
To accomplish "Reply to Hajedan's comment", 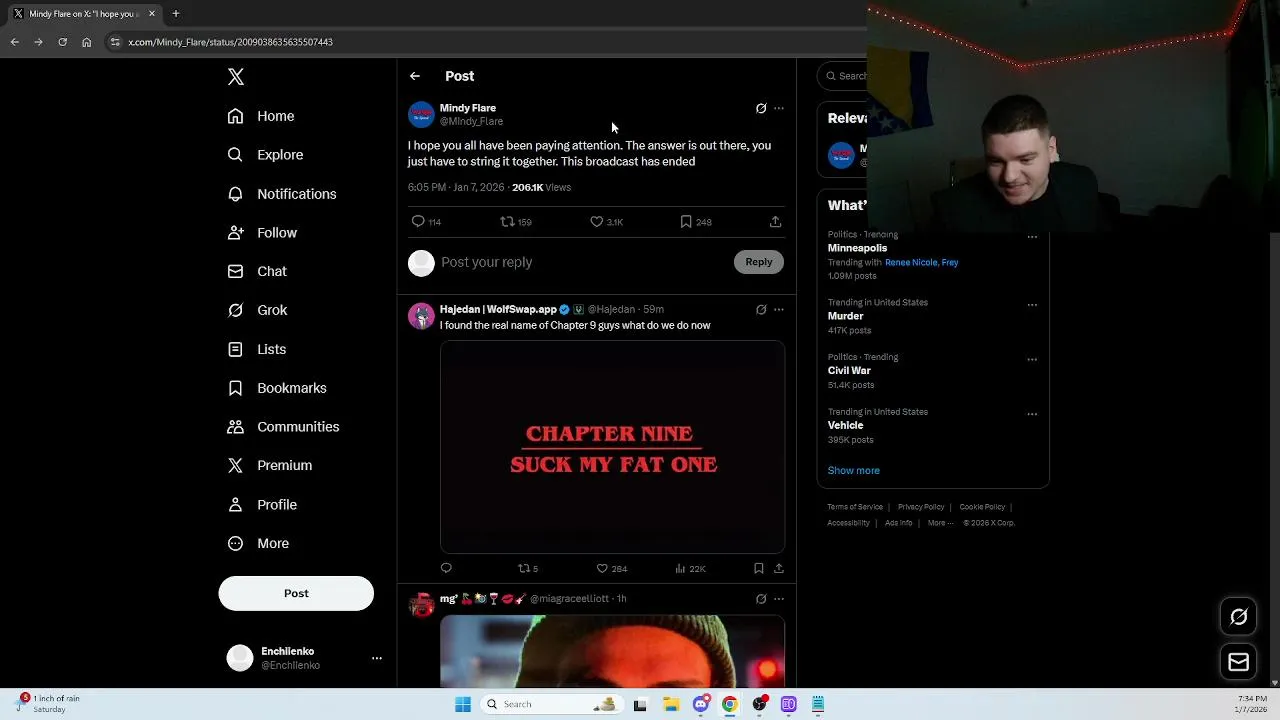I will click(446, 568).
